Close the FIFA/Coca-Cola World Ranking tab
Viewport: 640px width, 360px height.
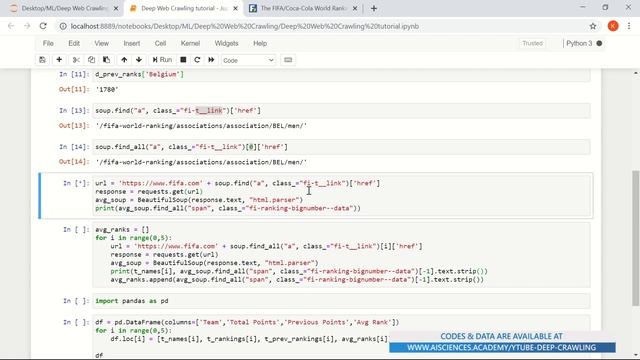(x=355, y=8)
